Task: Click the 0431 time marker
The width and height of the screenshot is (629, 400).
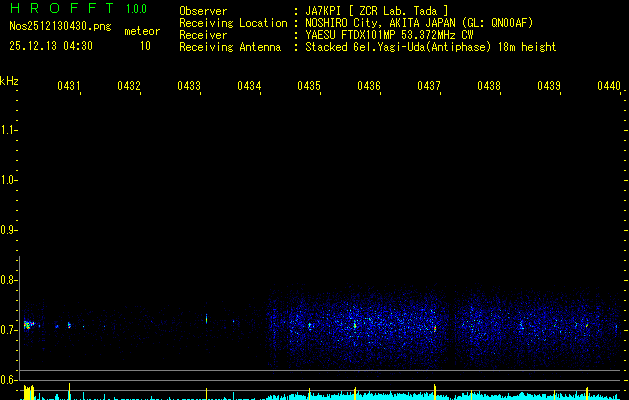Action: 69,87
